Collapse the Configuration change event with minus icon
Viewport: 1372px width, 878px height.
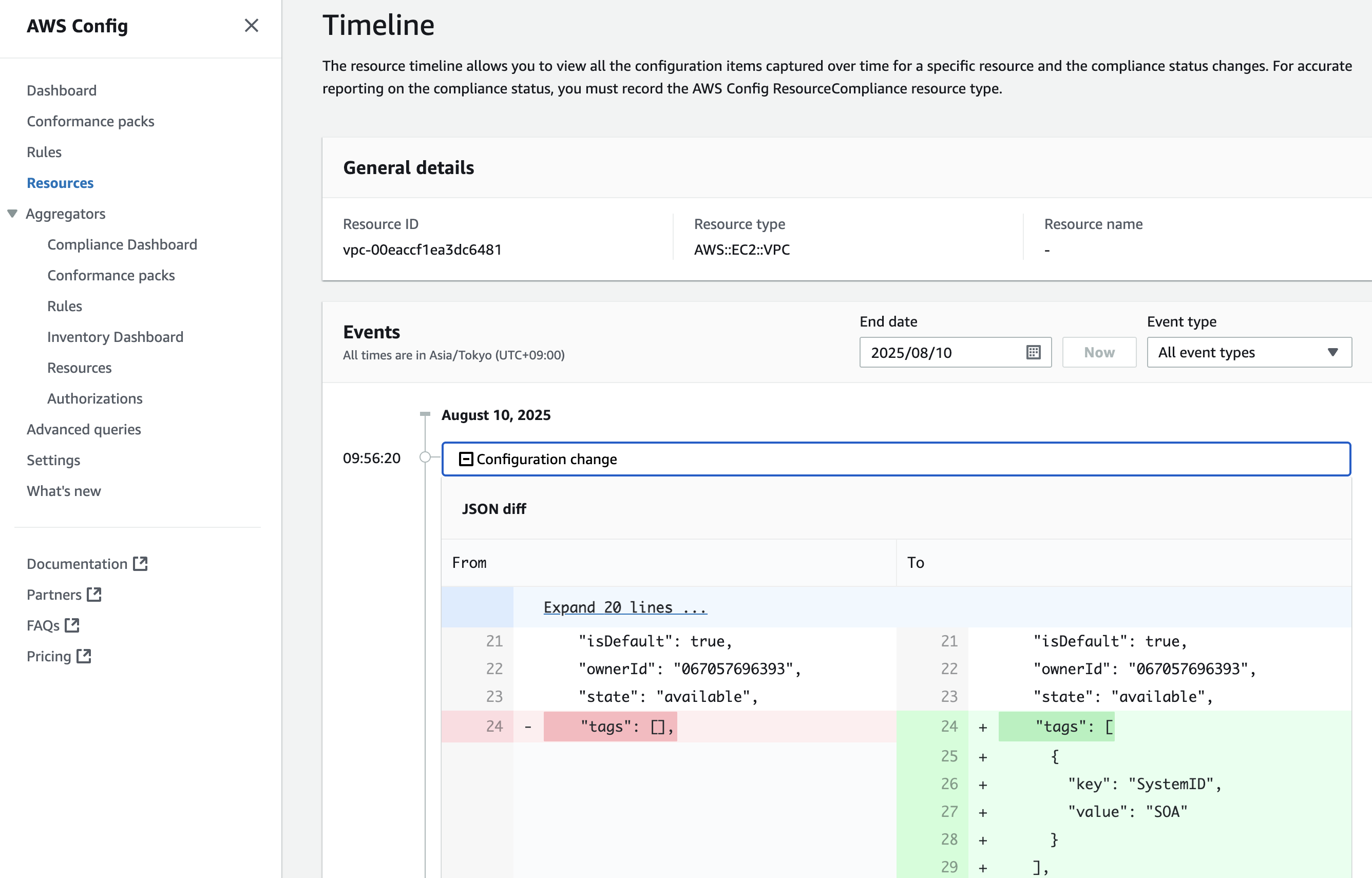tap(466, 459)
